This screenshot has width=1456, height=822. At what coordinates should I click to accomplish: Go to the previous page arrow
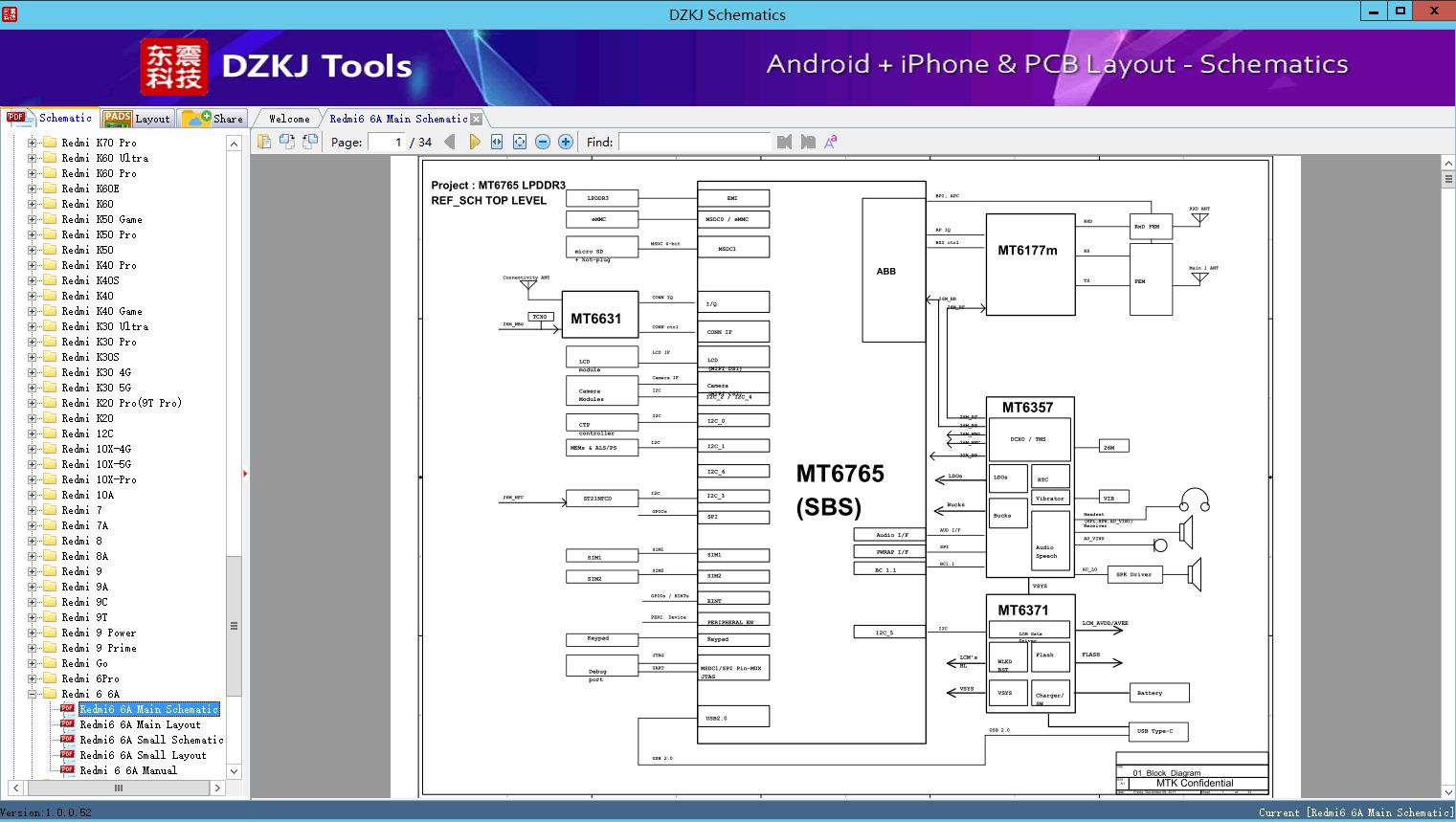450,142
